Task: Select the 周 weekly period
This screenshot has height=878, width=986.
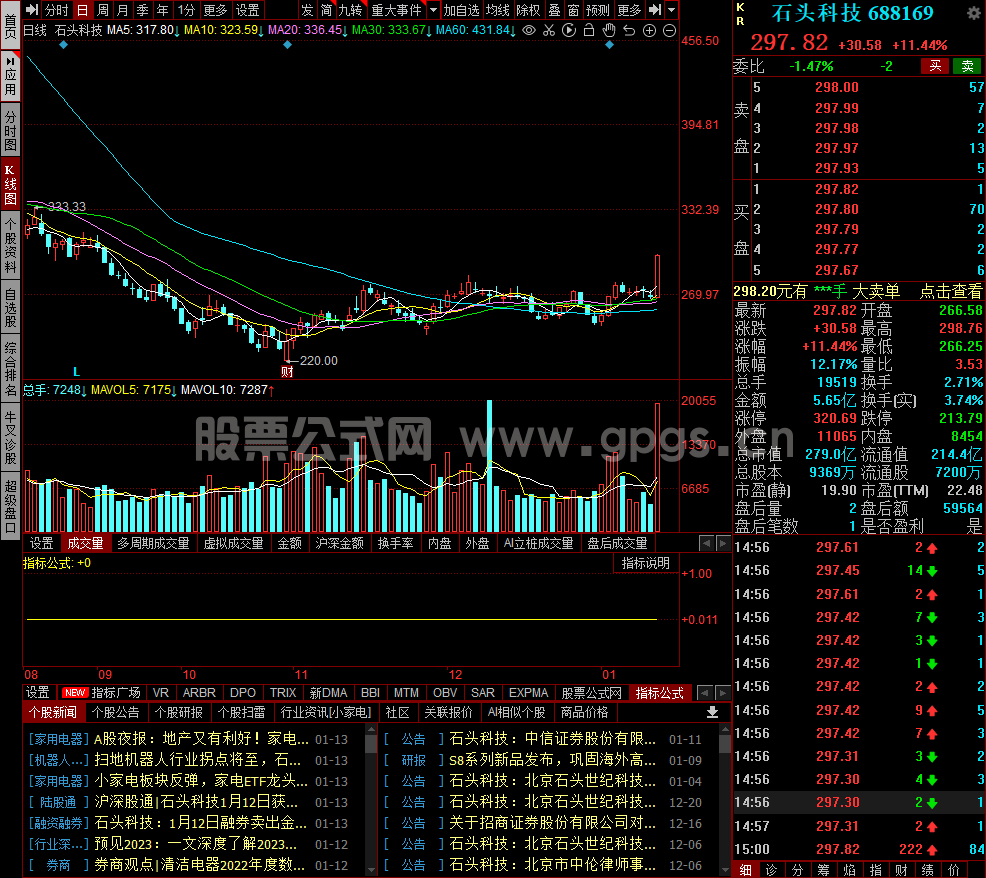Action: pyautogui.click(x=102, y=10)
